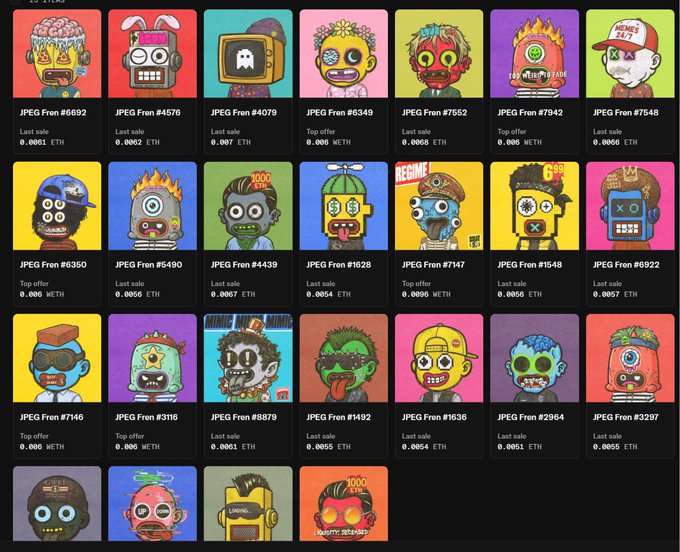Open the JPEG Fren #4576 bunny-ear robot image
This screenshot has width=680, height=552.
(x=153, y=54)
